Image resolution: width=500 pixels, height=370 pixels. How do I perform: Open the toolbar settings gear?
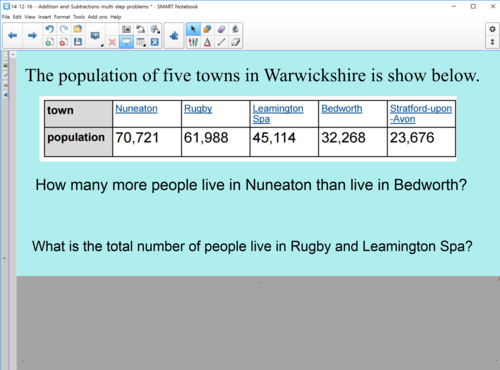492,29
